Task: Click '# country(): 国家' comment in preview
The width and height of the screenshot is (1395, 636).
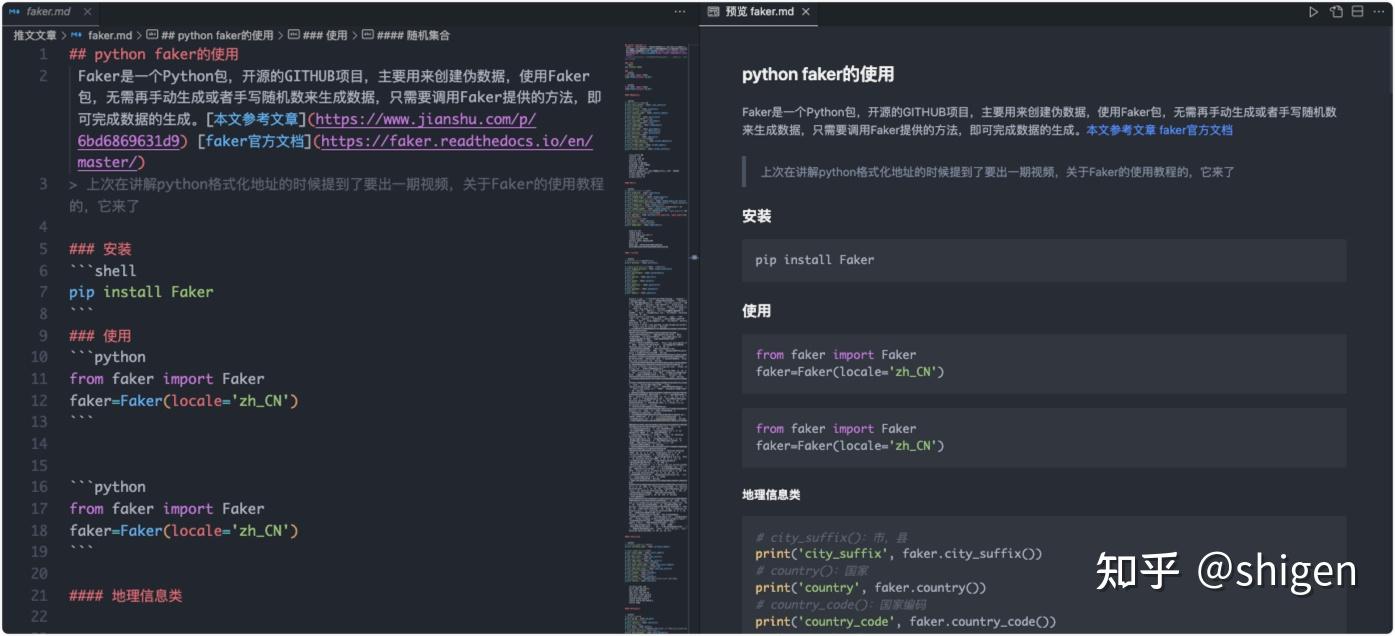Action: pos(812,571)
